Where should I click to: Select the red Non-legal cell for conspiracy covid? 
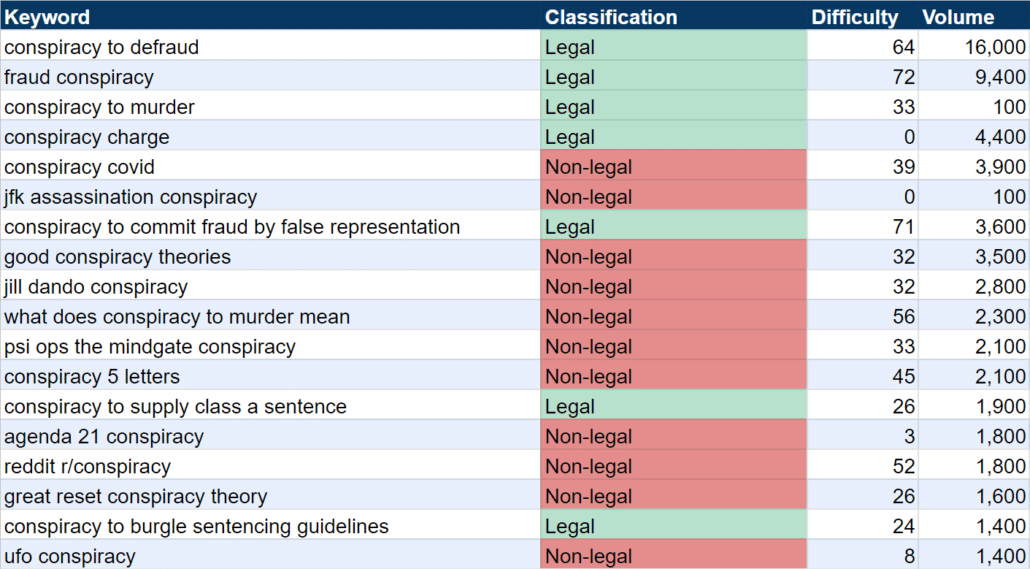(x=673, y=167)
